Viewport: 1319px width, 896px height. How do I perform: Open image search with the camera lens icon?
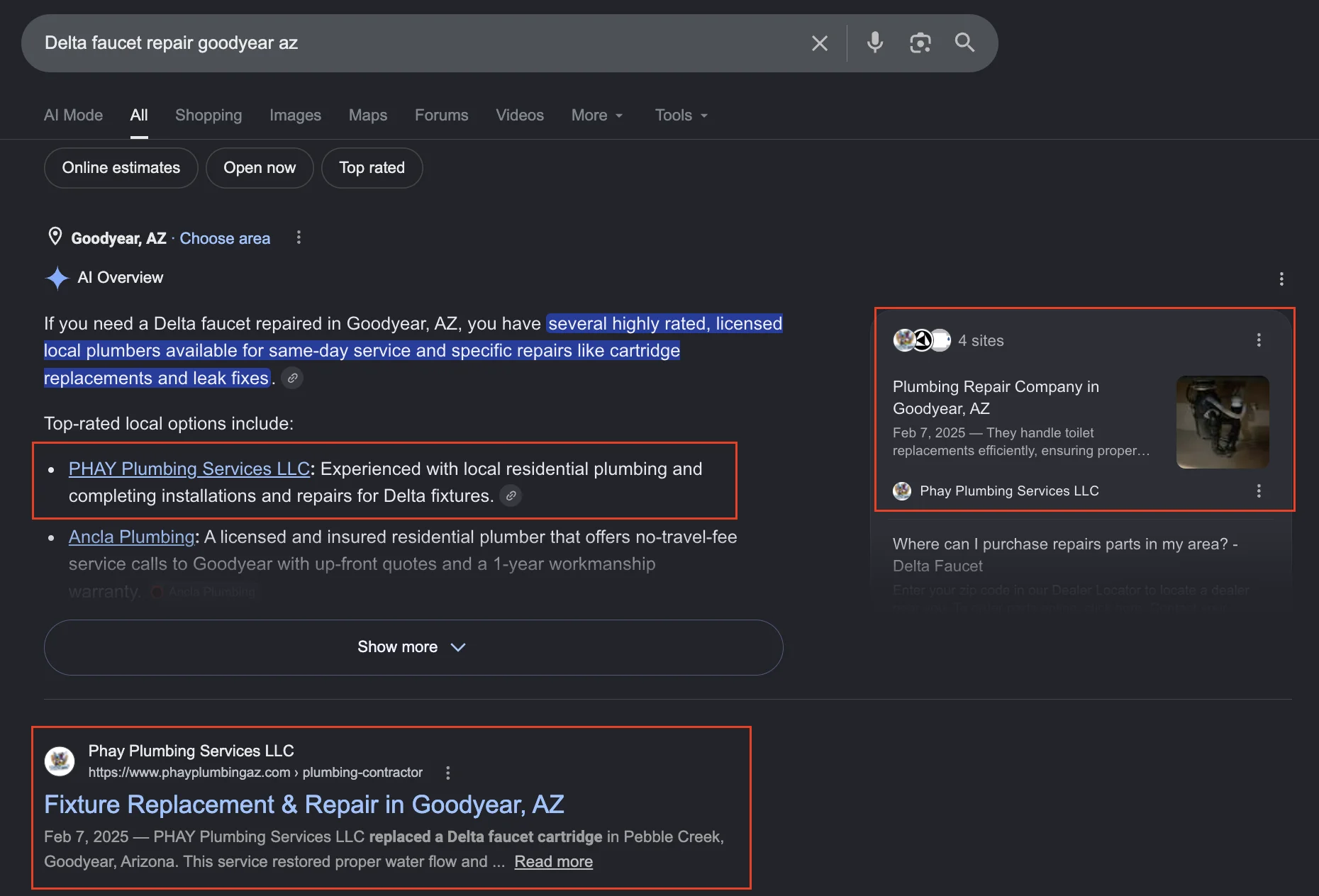tap(920, 43)
